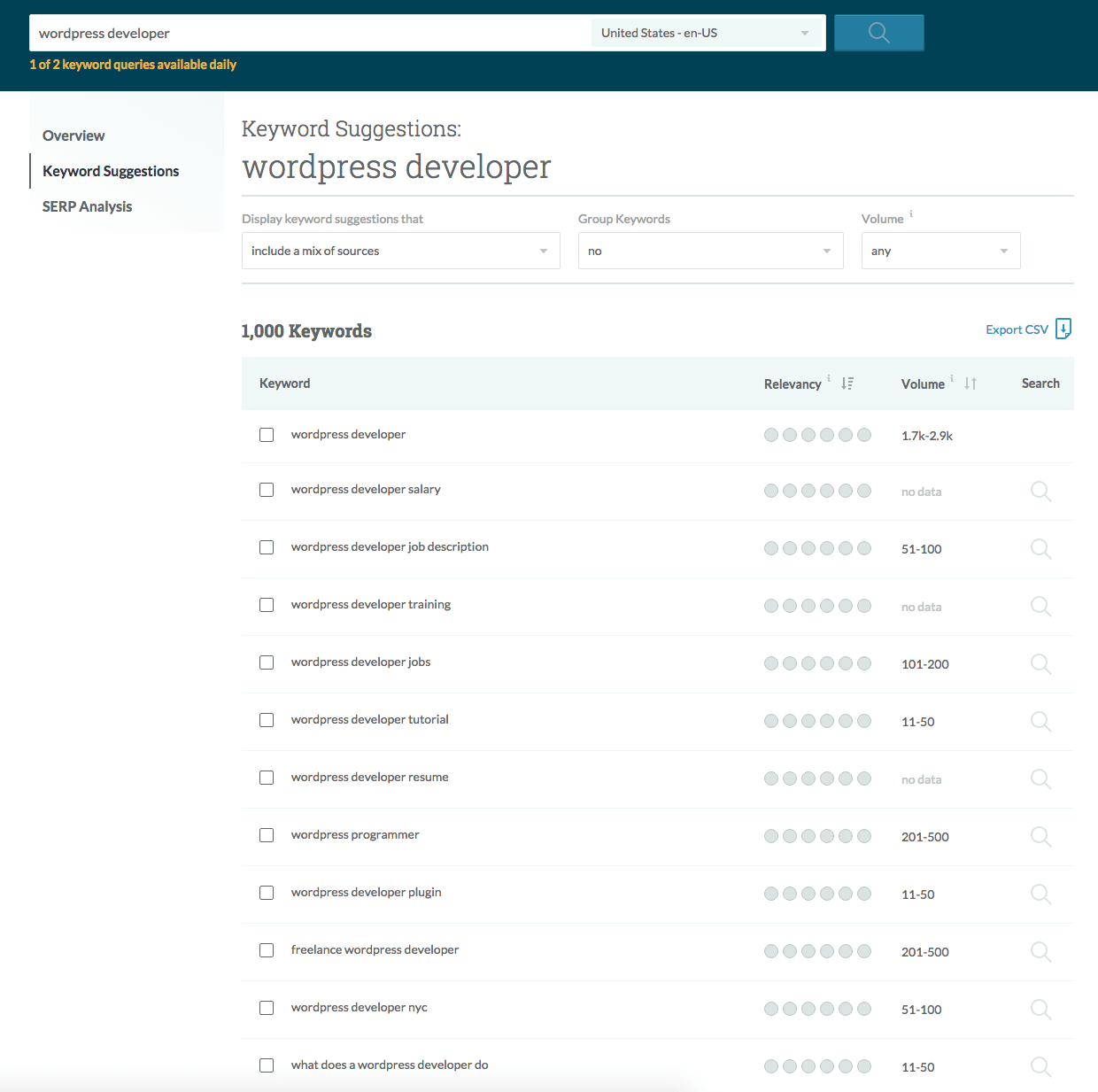Select wordpress developer training checkbox
Viewport: 1098px width, 1092px height.
[267, 605]
